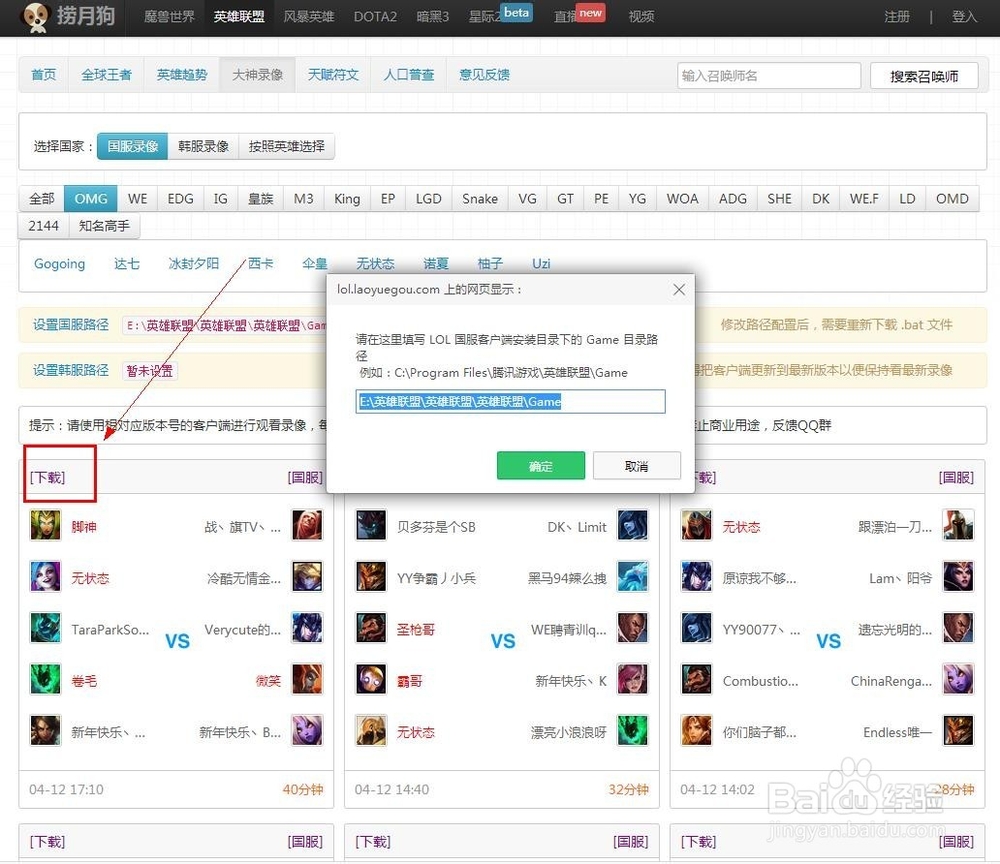
Task: Open the 意见反馈 tab
Action: (484, 75)
